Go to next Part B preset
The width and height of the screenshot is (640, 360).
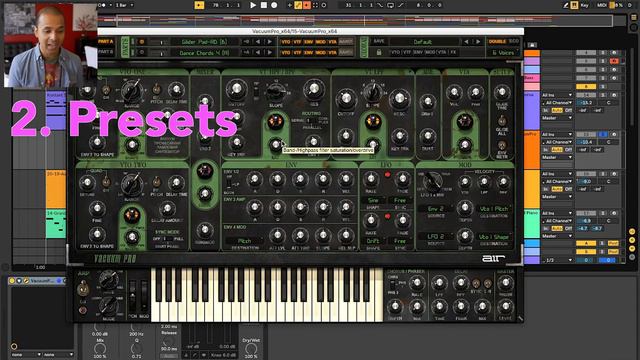pyautogui.click(x=269, y=53)
